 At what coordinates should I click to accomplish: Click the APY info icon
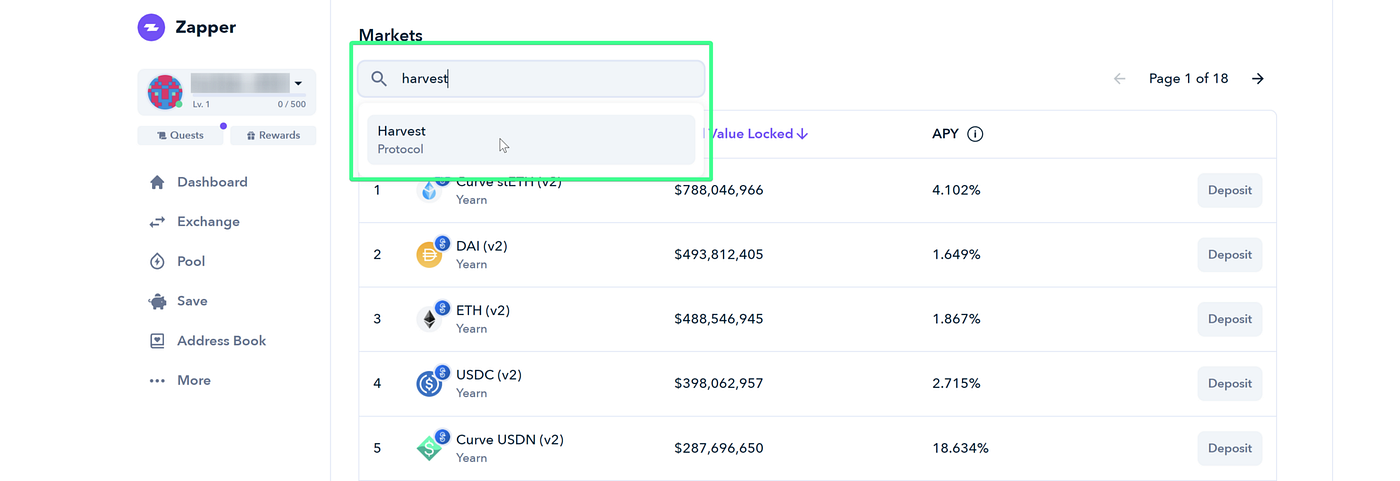pyautogui.click(x=975, y=134)
